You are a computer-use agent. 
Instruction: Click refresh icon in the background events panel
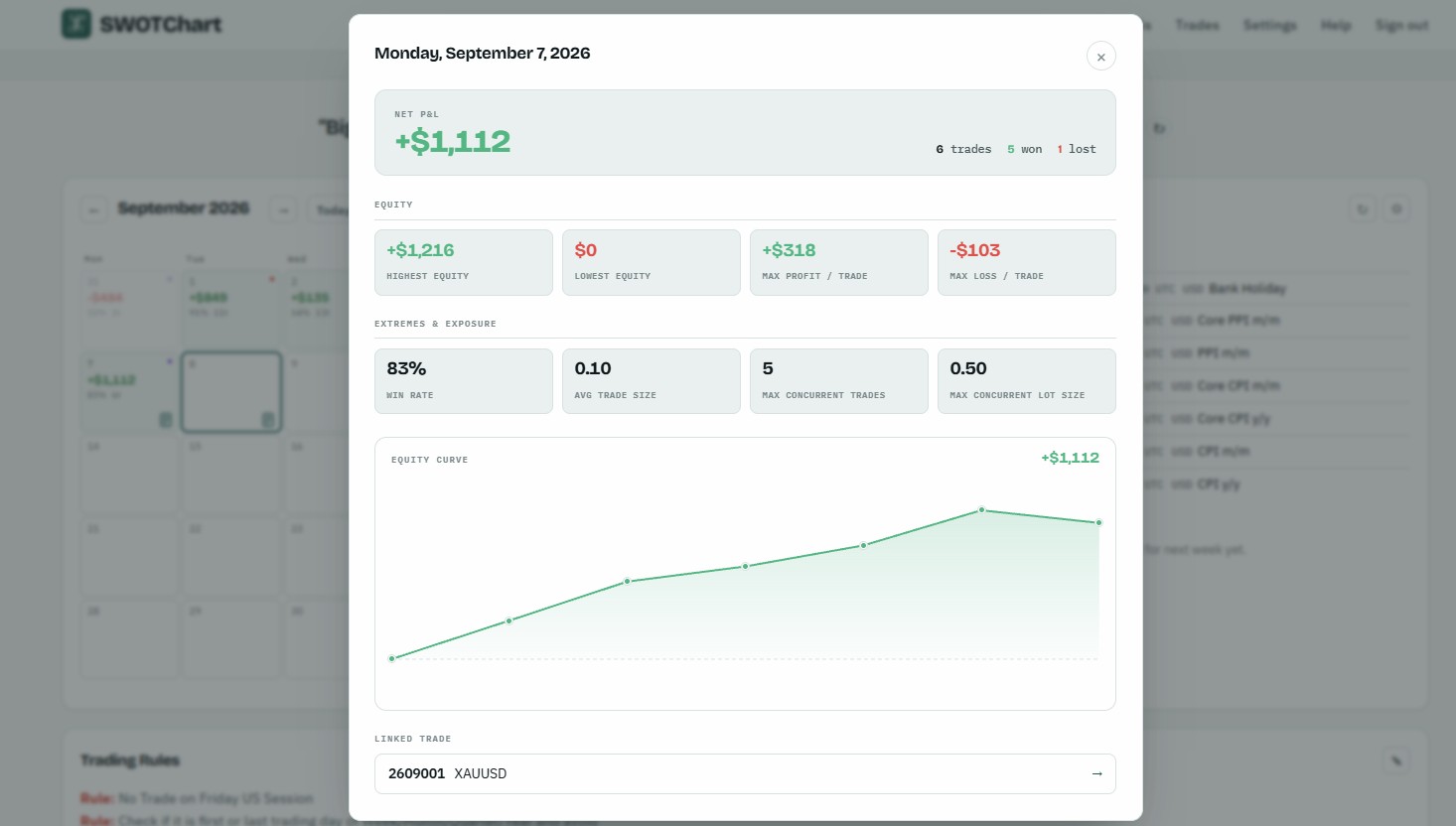(x=1363, y=209)
